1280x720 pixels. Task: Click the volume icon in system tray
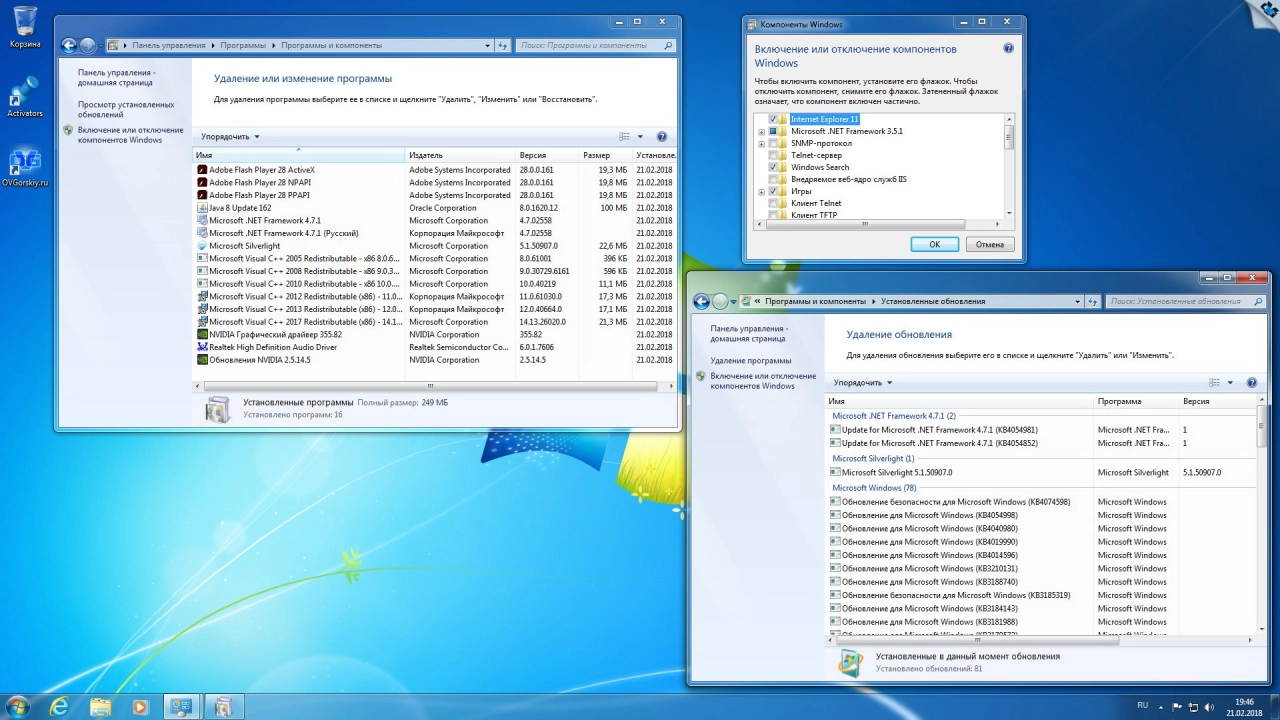point(1208,706)
